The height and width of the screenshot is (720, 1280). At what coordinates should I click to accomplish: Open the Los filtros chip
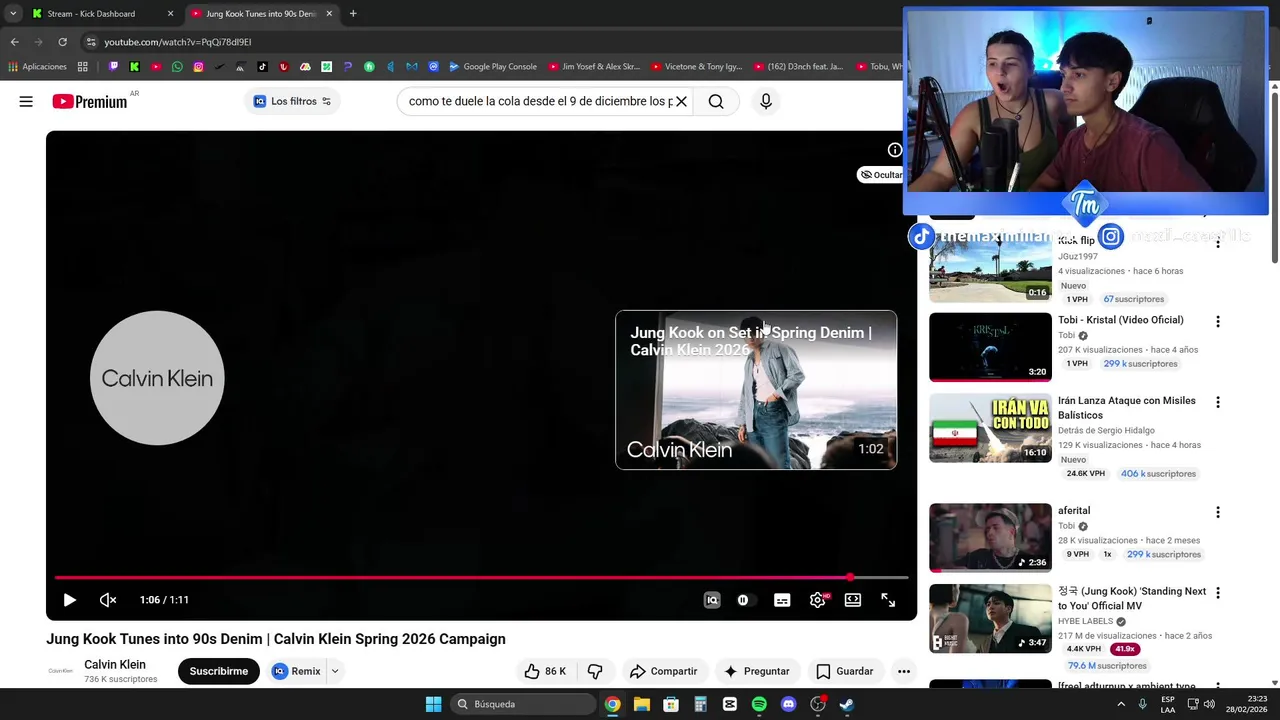(292, 101)
